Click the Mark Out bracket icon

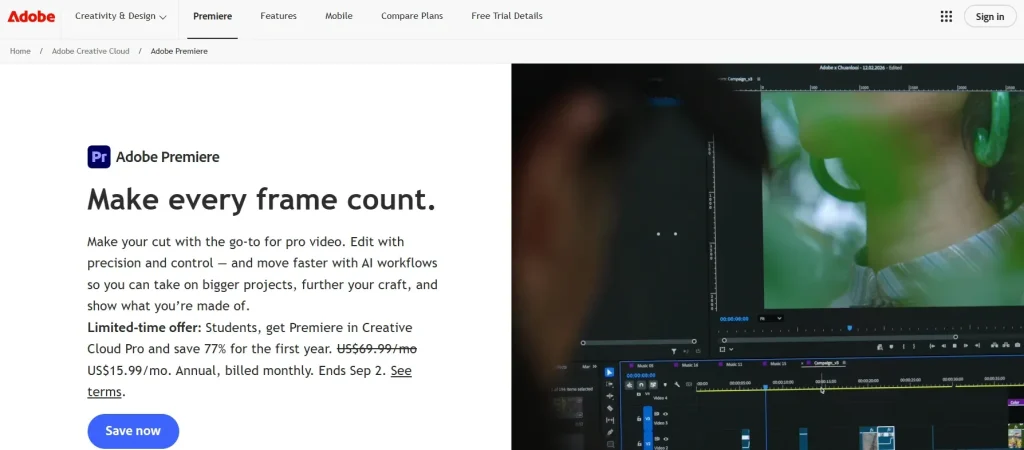(x=914, y=347)
